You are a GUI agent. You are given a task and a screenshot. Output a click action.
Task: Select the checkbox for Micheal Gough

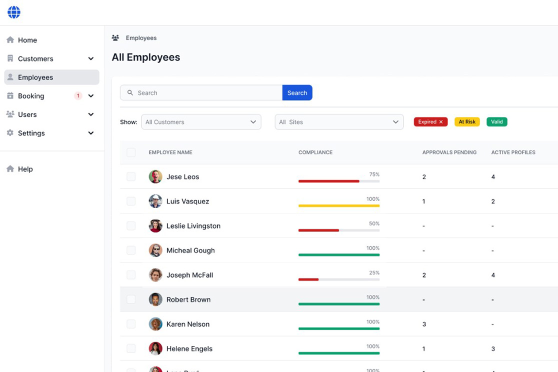(x=131, y=250)
